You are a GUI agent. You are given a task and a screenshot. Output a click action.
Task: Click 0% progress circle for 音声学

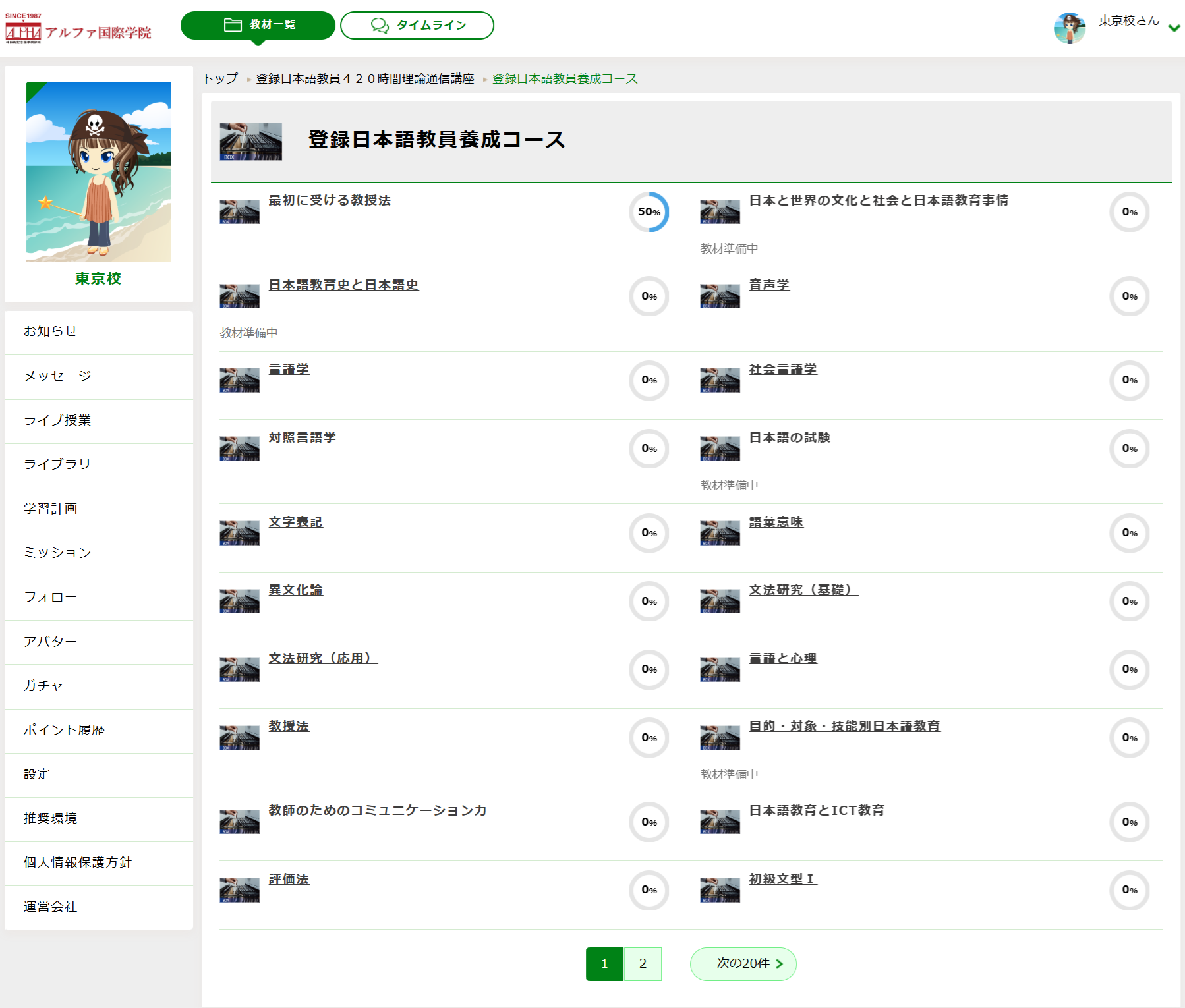(x=1130, y=296)
